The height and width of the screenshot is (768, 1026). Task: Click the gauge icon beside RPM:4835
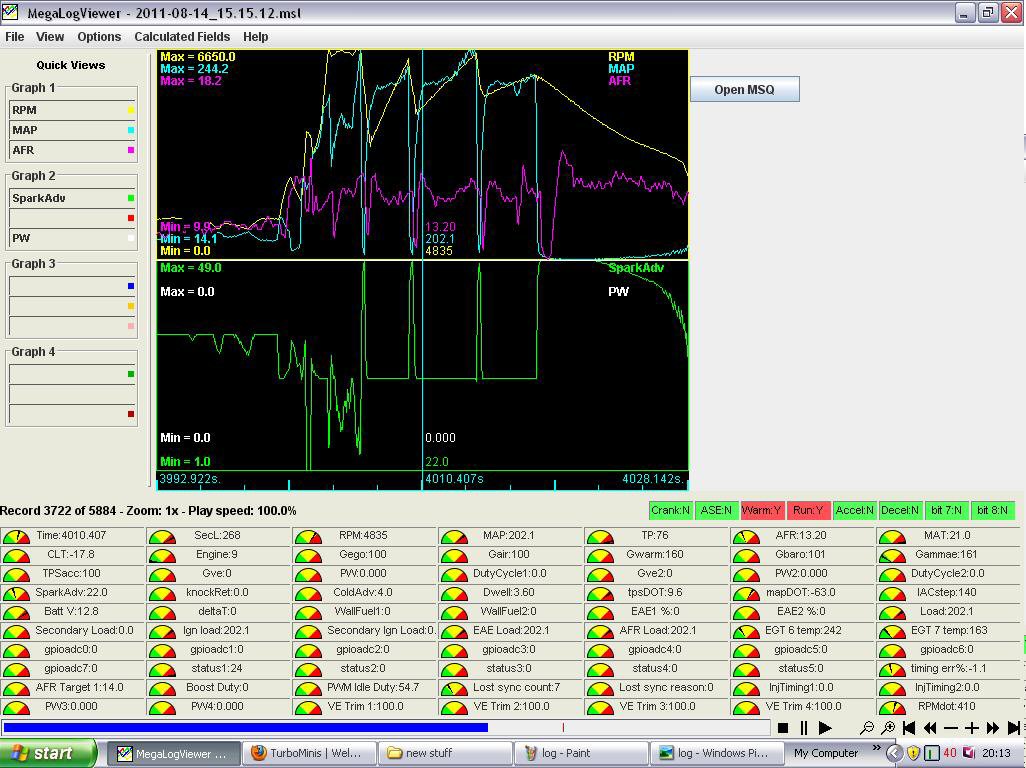308,537
